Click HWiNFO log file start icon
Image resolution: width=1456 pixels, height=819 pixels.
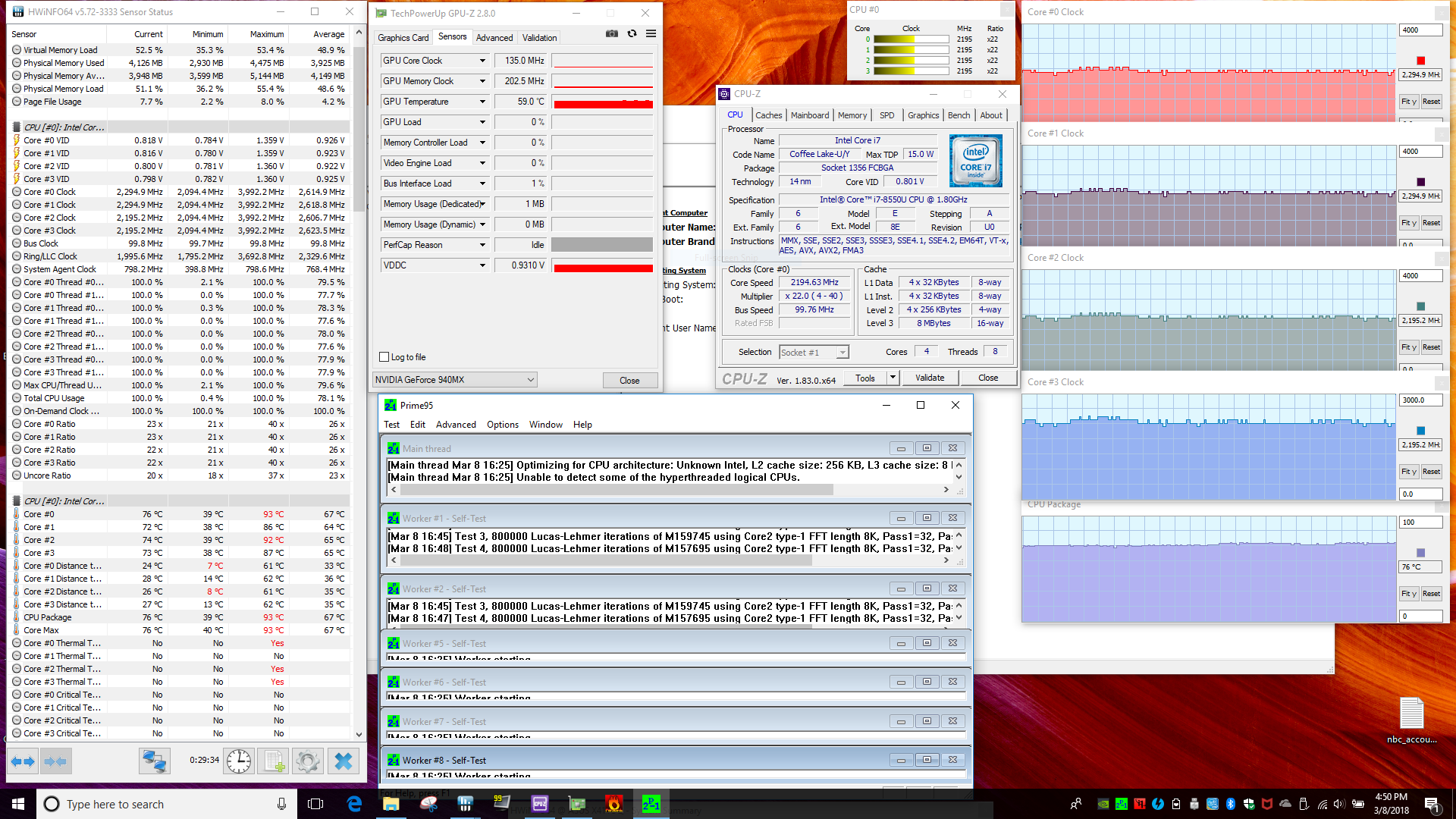pyautogui.click(x=273, y=761)
